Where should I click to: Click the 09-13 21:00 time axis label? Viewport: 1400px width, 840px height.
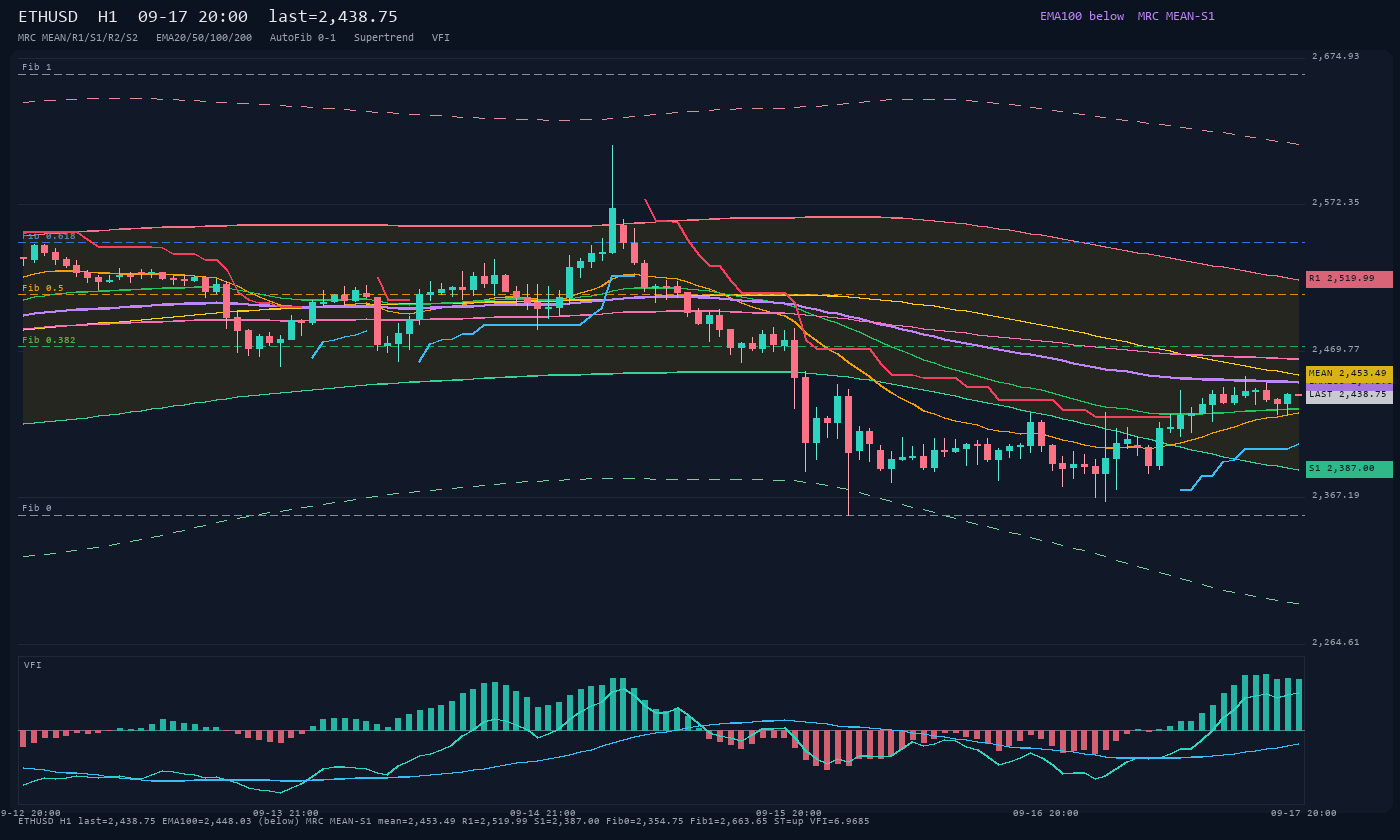tap(286, 813)
